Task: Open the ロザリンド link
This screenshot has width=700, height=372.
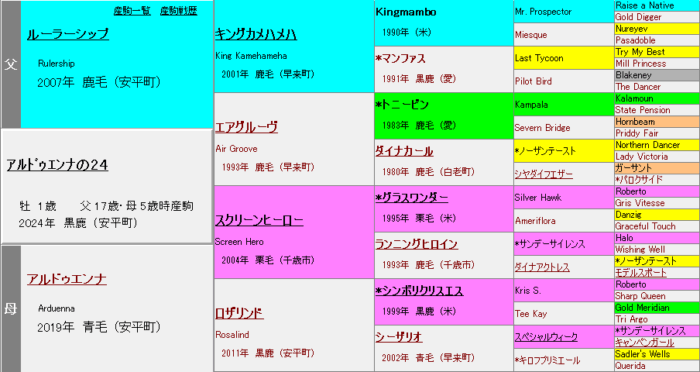Action: pyautogui.click(x=239, y=313)
